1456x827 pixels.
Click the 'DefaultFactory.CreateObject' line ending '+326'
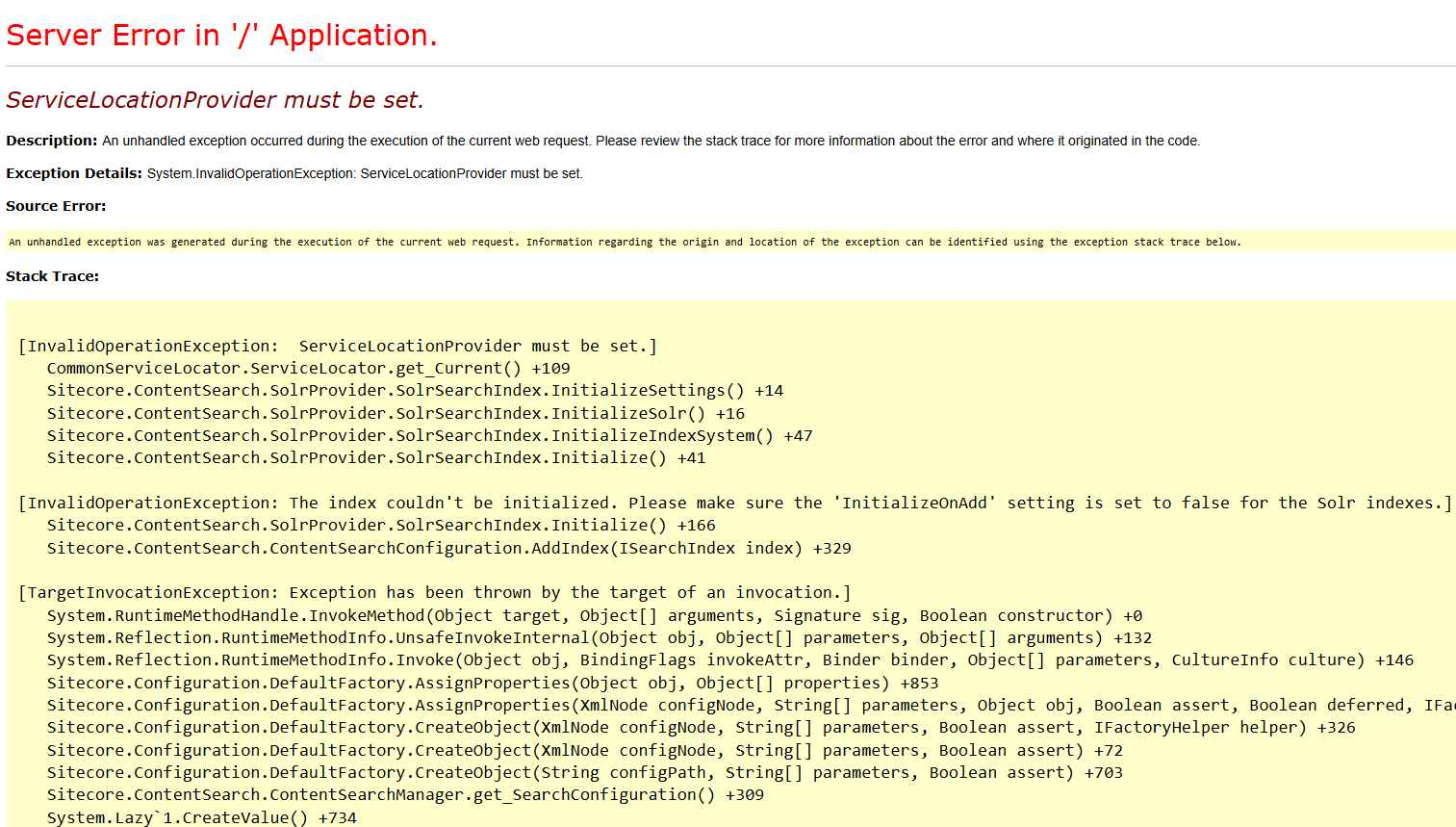pos(702,727)
